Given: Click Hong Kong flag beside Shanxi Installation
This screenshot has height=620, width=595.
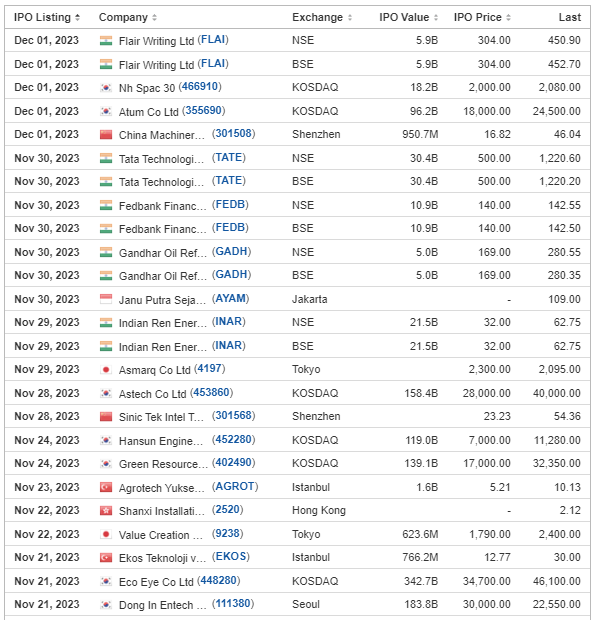Looking at the screenshot, I should [106, 511].
